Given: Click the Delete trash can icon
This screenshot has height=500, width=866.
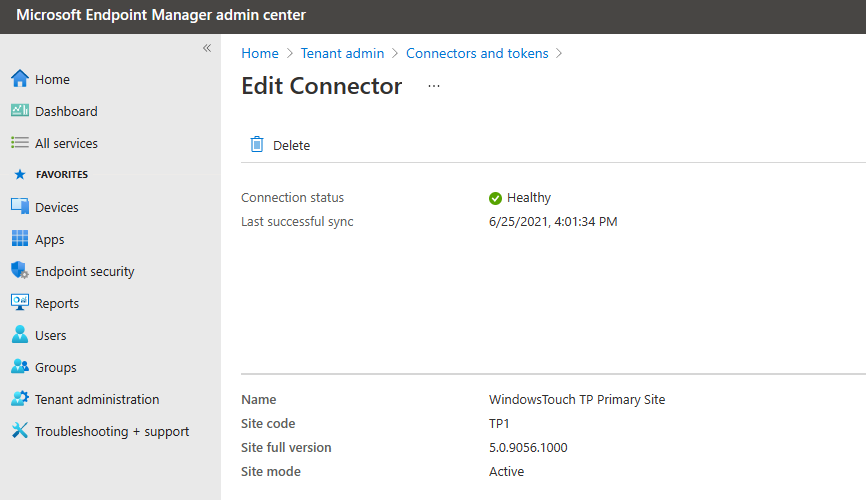Looking at the screenshot, I should click(257, 144).
